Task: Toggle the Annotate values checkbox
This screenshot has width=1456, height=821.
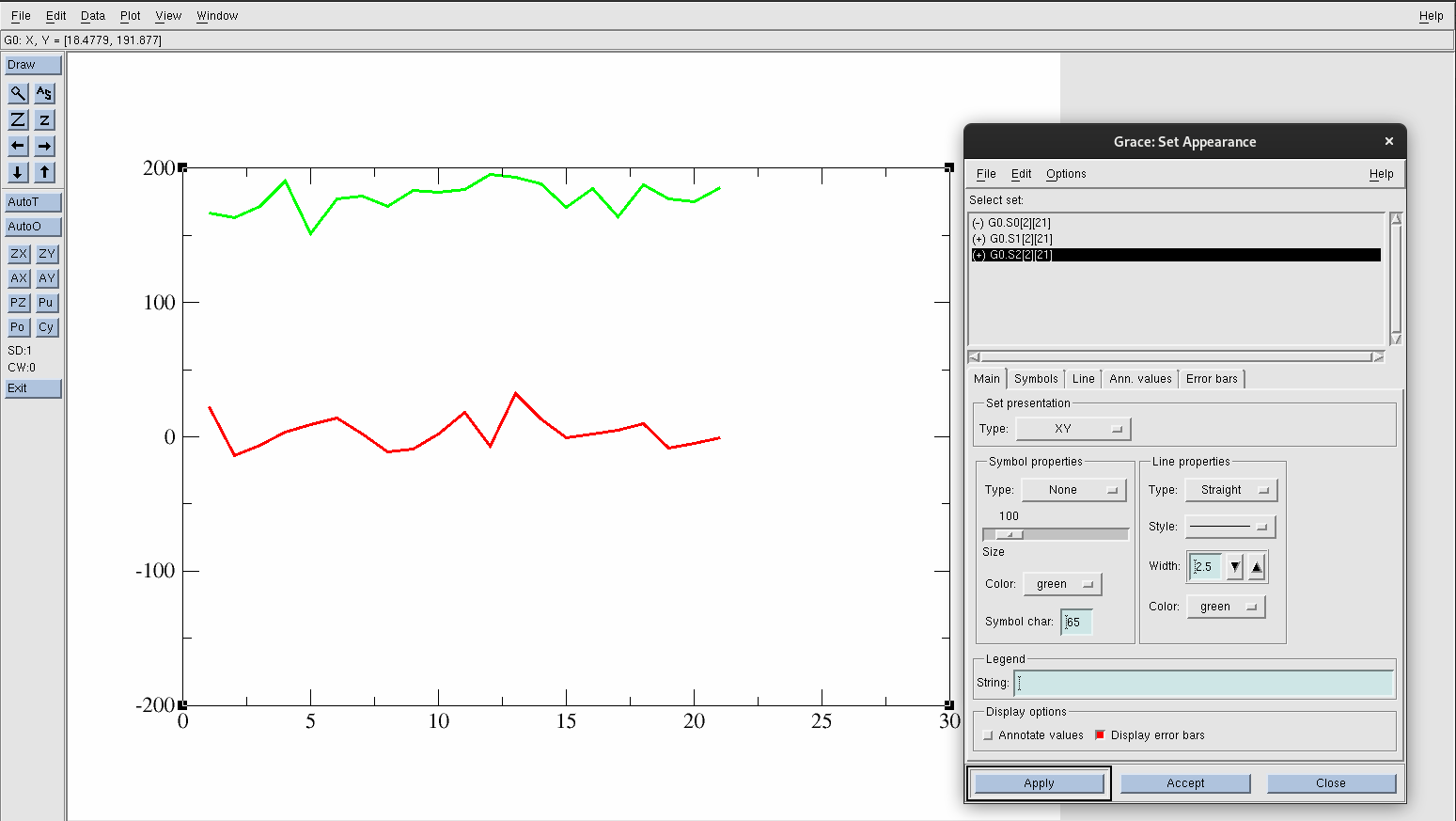Action: point(988,735)
